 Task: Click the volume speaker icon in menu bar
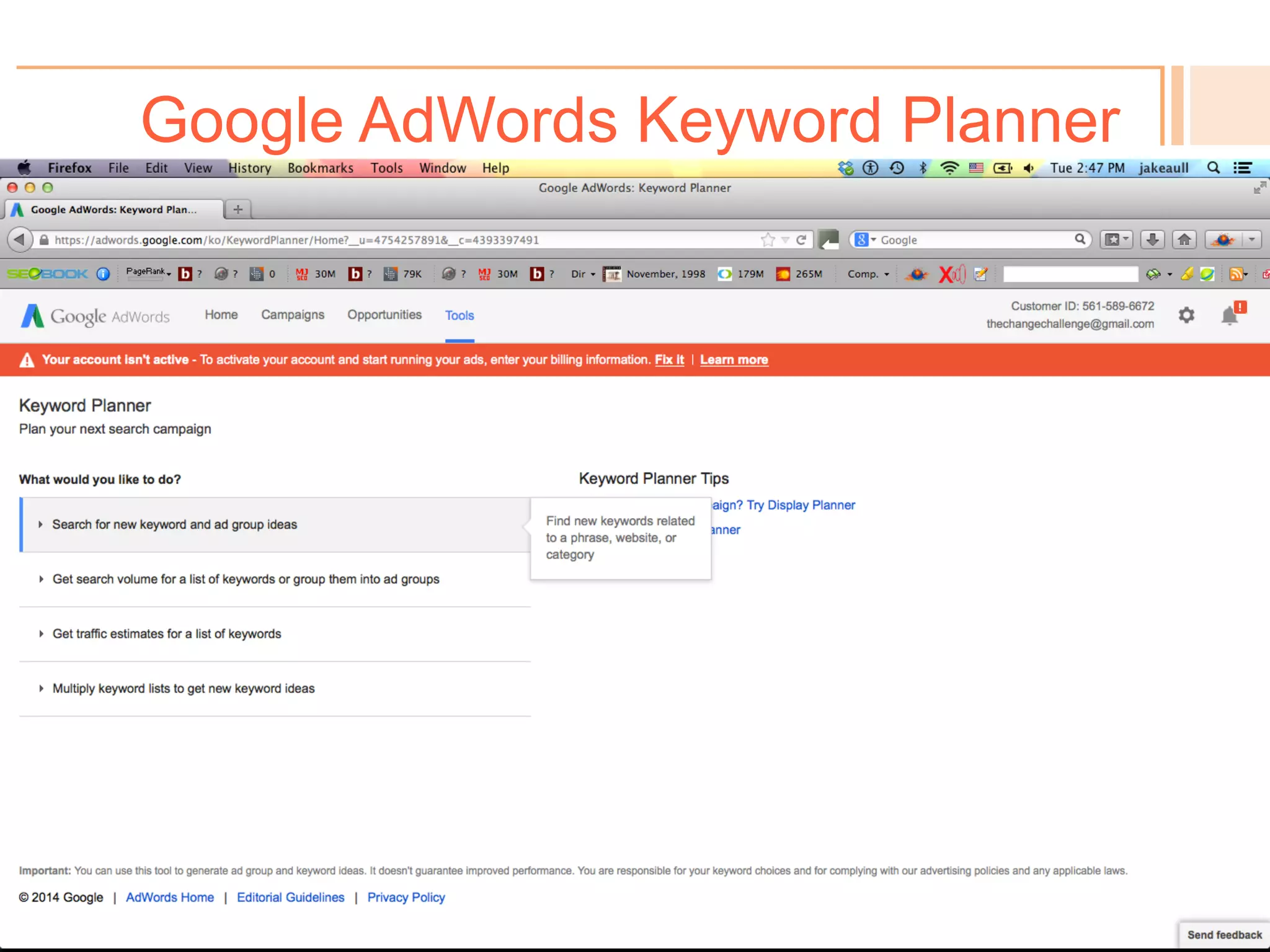pos(1029,167)
